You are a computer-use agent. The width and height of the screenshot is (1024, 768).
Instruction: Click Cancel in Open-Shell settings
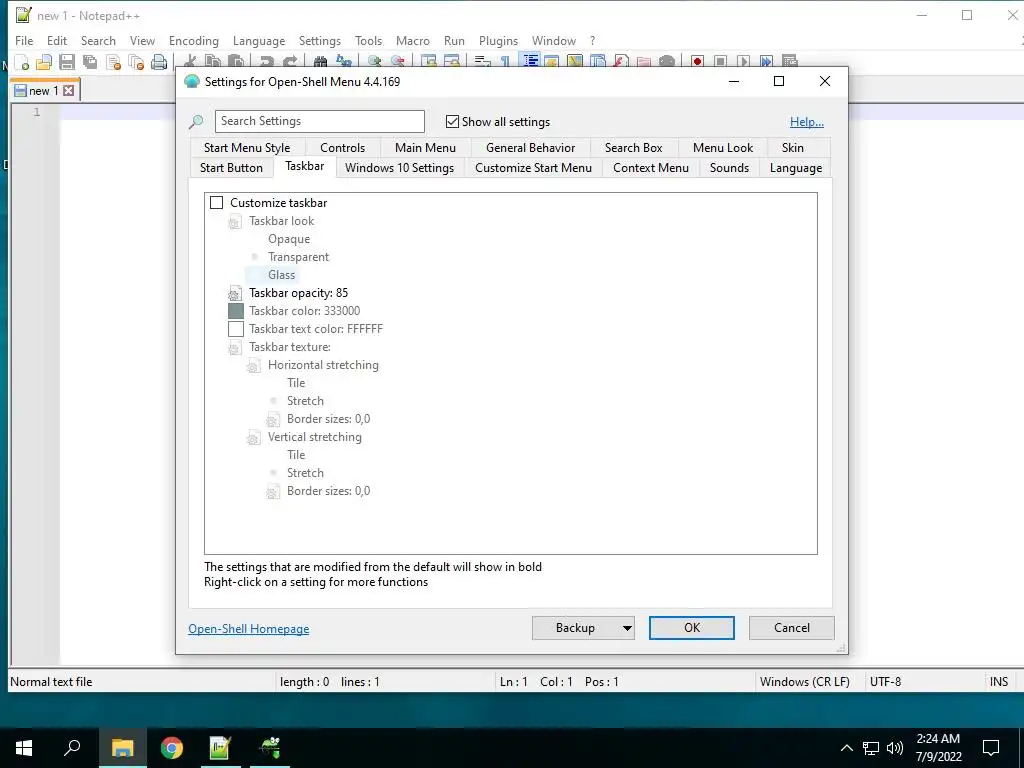[x=792, y=628]
